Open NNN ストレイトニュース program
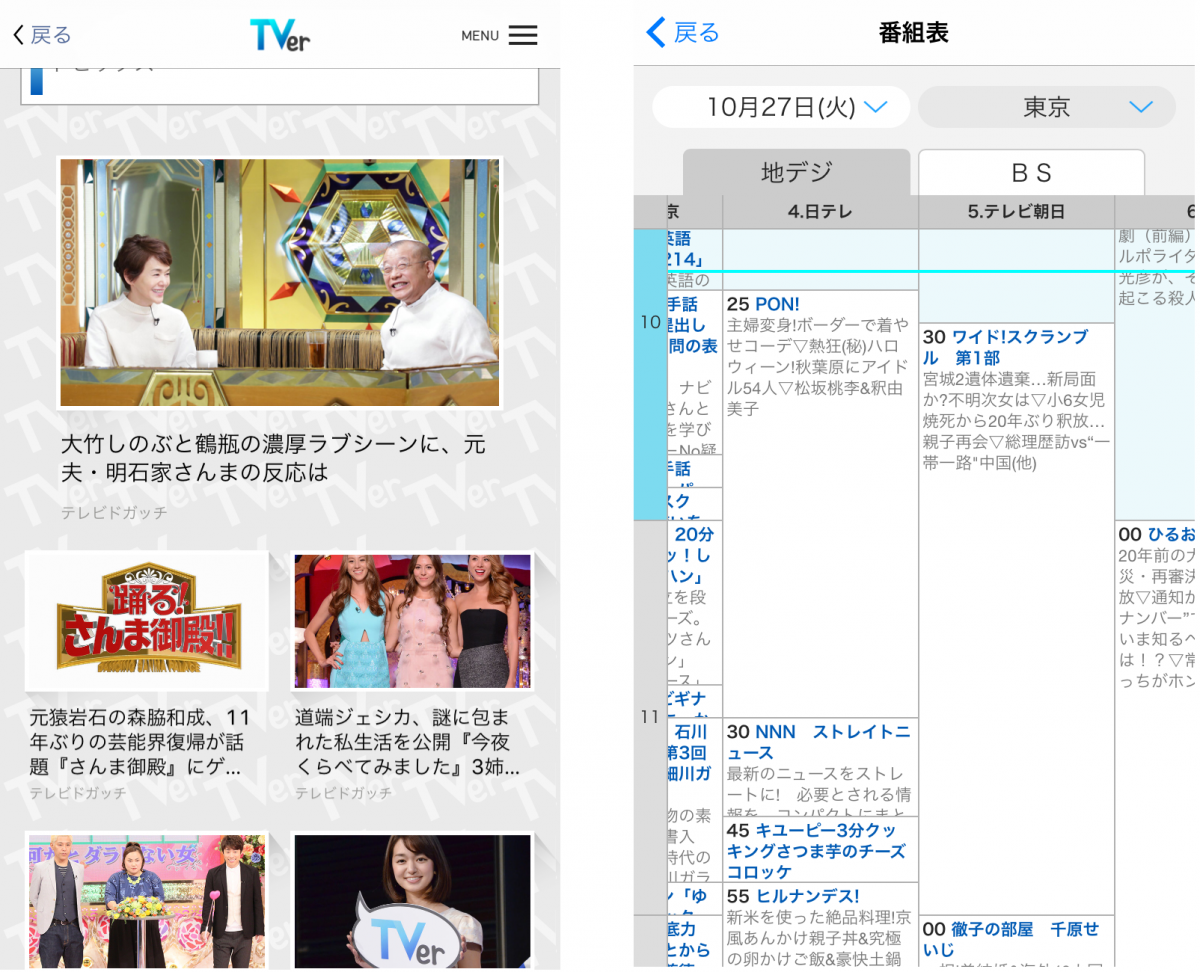Screen dimensions: 1200x972 click(820, 768)
